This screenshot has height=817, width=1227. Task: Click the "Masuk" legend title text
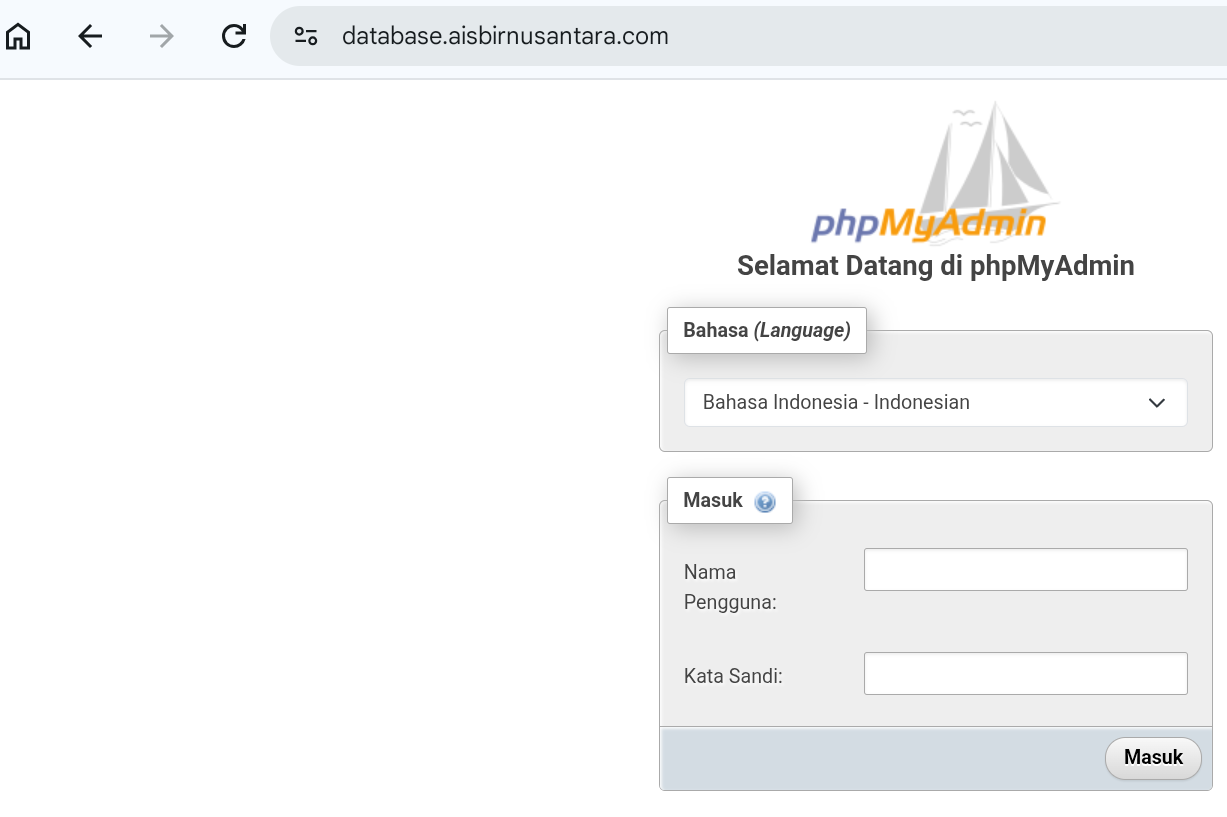tap(713, 501)
